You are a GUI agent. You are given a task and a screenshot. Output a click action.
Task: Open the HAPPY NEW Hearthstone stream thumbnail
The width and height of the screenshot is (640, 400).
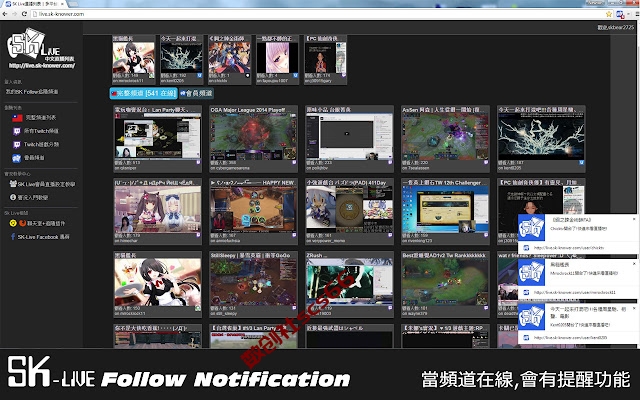253,211
